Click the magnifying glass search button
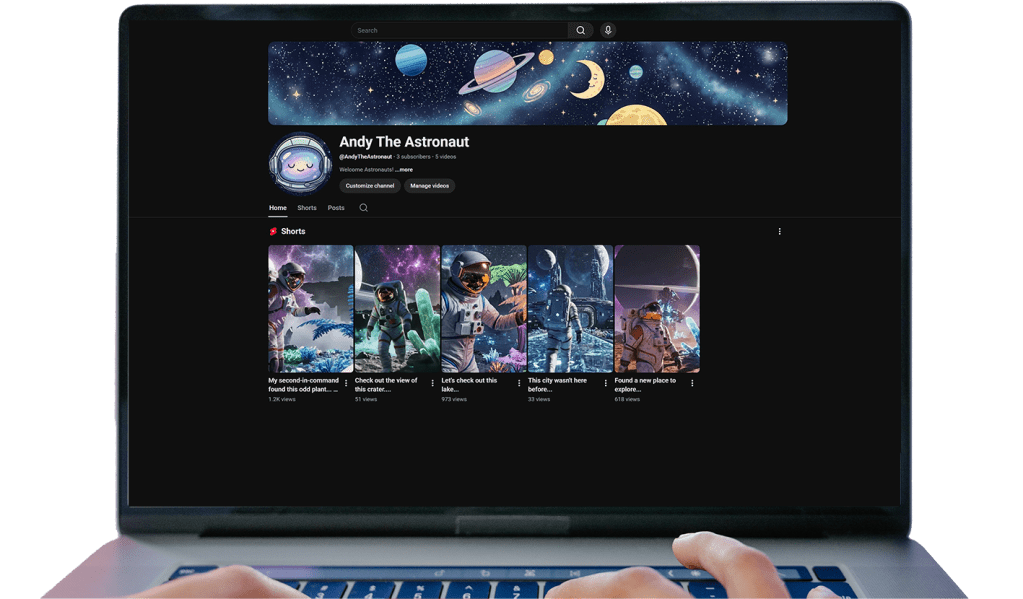Screen dimensions: 1023x599 [x=580, y=30]
